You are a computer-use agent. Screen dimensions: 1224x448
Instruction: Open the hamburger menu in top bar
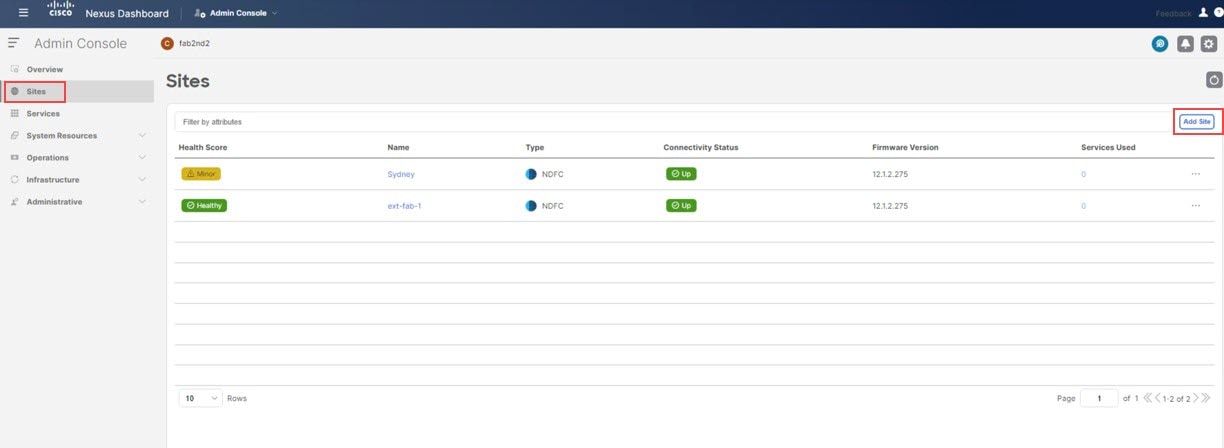point(24,13)
